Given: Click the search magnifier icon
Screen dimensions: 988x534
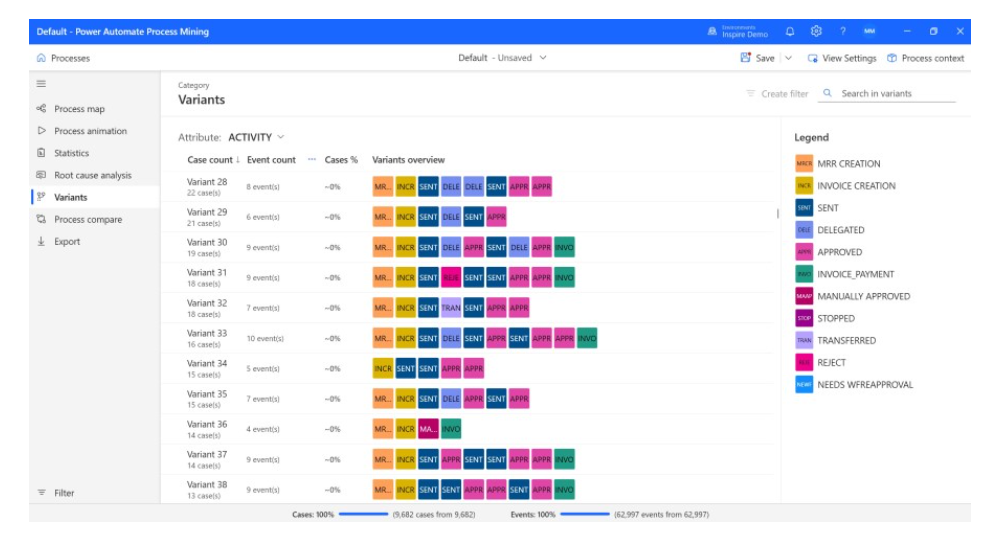Looking at the screenshot, I should [827, 93].
